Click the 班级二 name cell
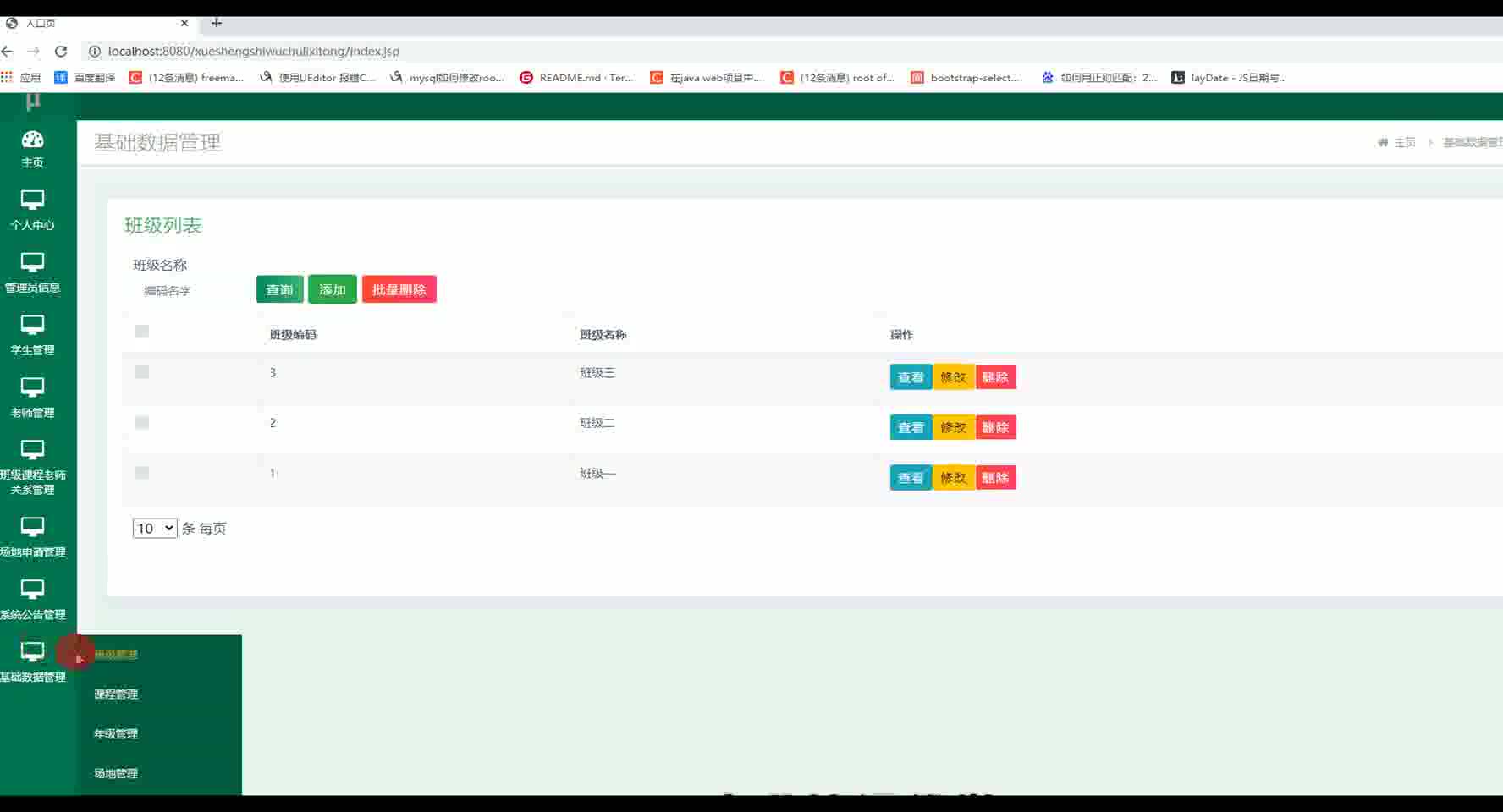The height and width of the screenshot is (812, 1503). [x=597, y=423]
